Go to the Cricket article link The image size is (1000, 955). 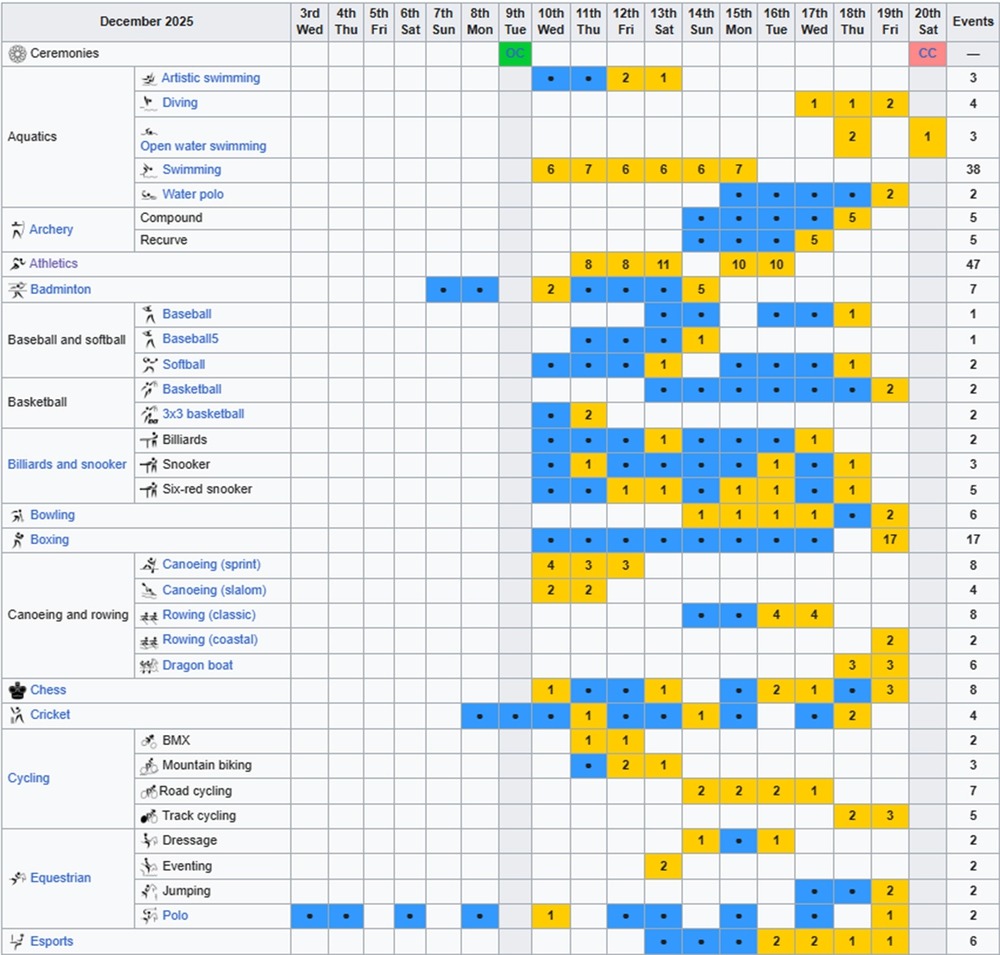(50, 715)
